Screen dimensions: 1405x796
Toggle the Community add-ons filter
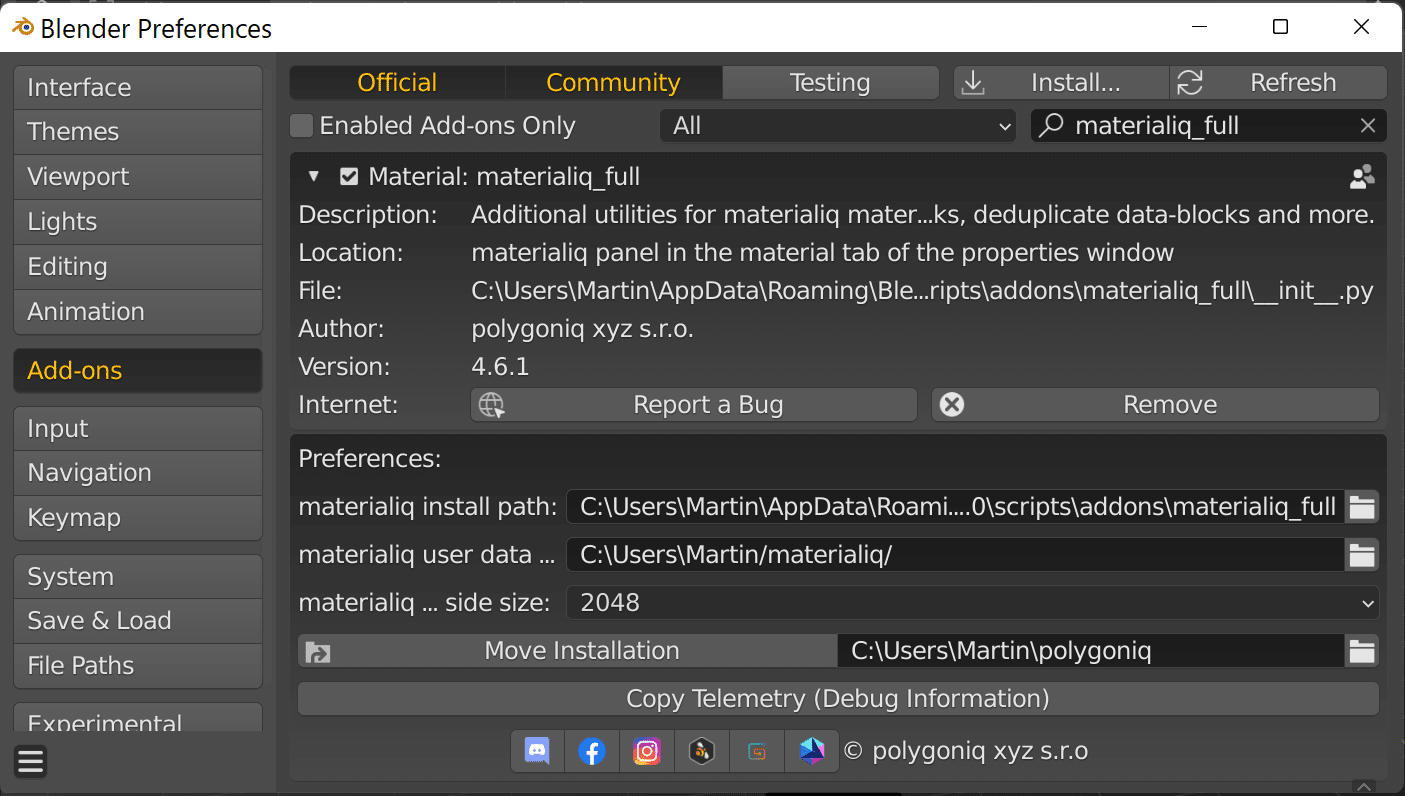click(x=613, y=83)
